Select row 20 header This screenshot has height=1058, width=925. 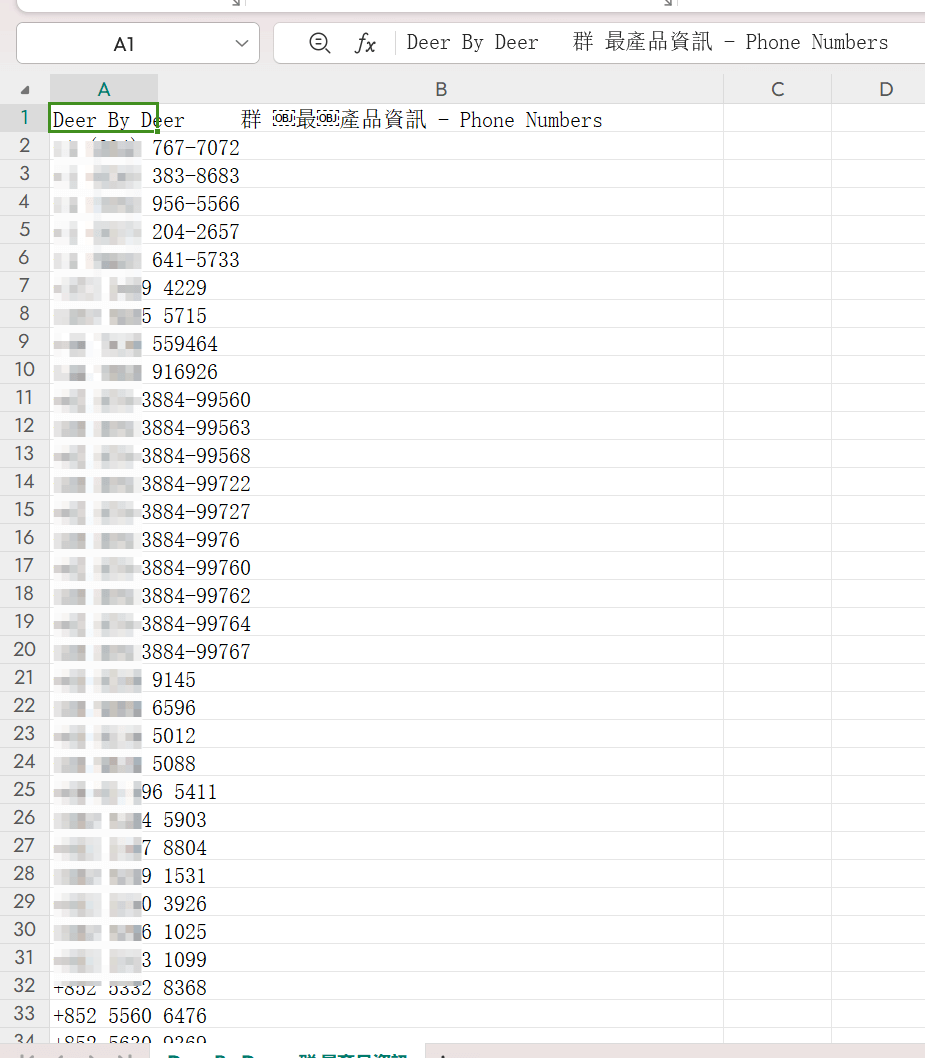(x=25, y=650)
